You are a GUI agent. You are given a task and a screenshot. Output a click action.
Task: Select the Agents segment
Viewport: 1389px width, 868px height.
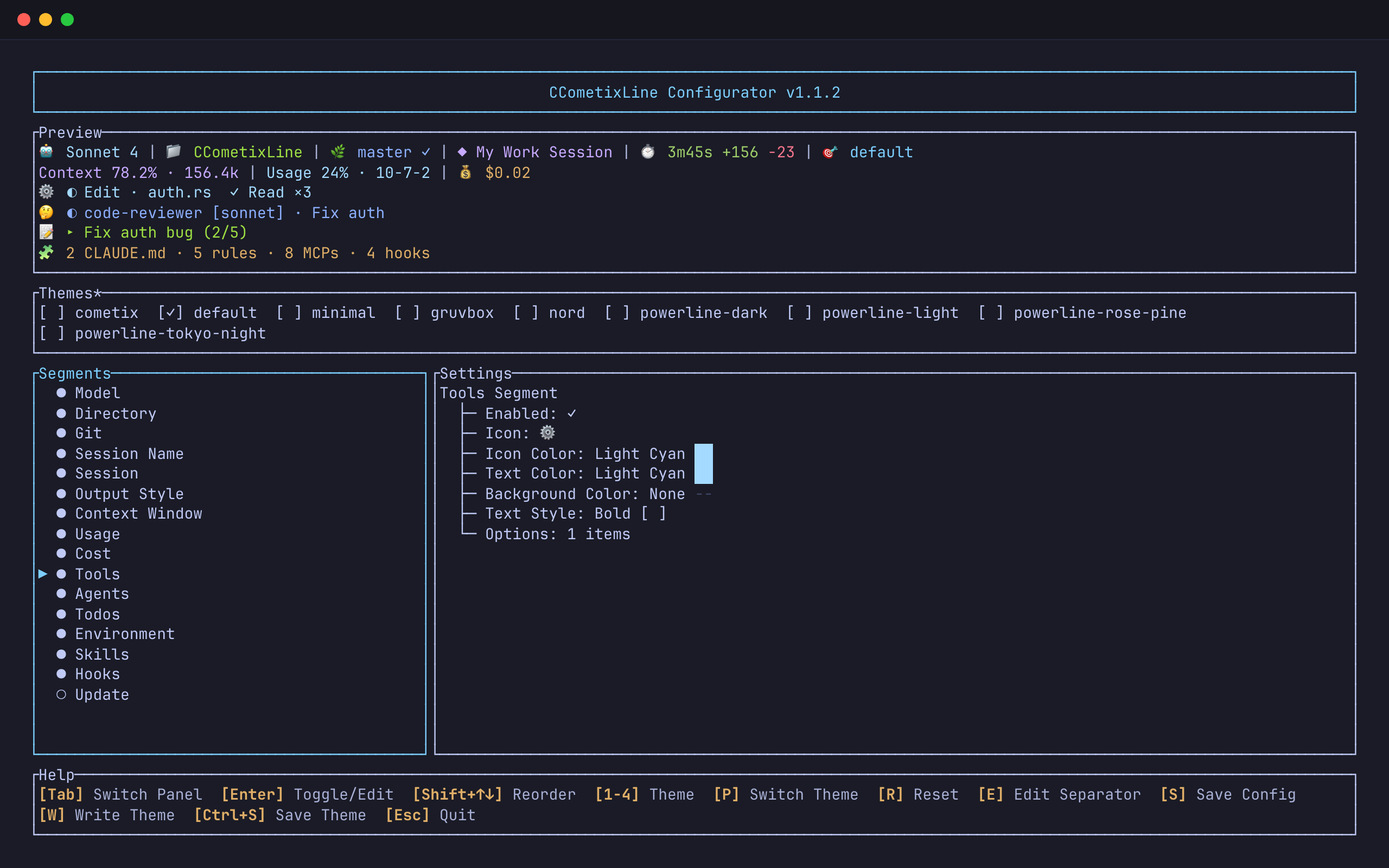click(x=102, y=594)
